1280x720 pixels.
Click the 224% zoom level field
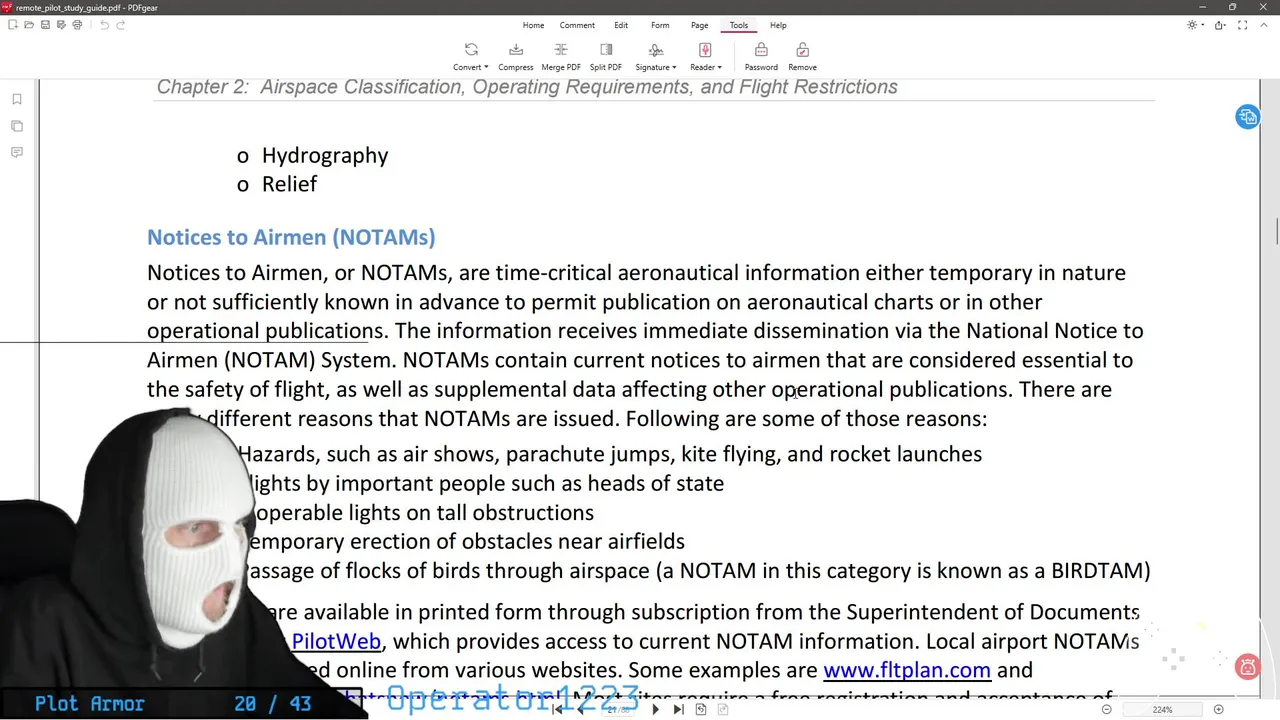[1162, 709]
